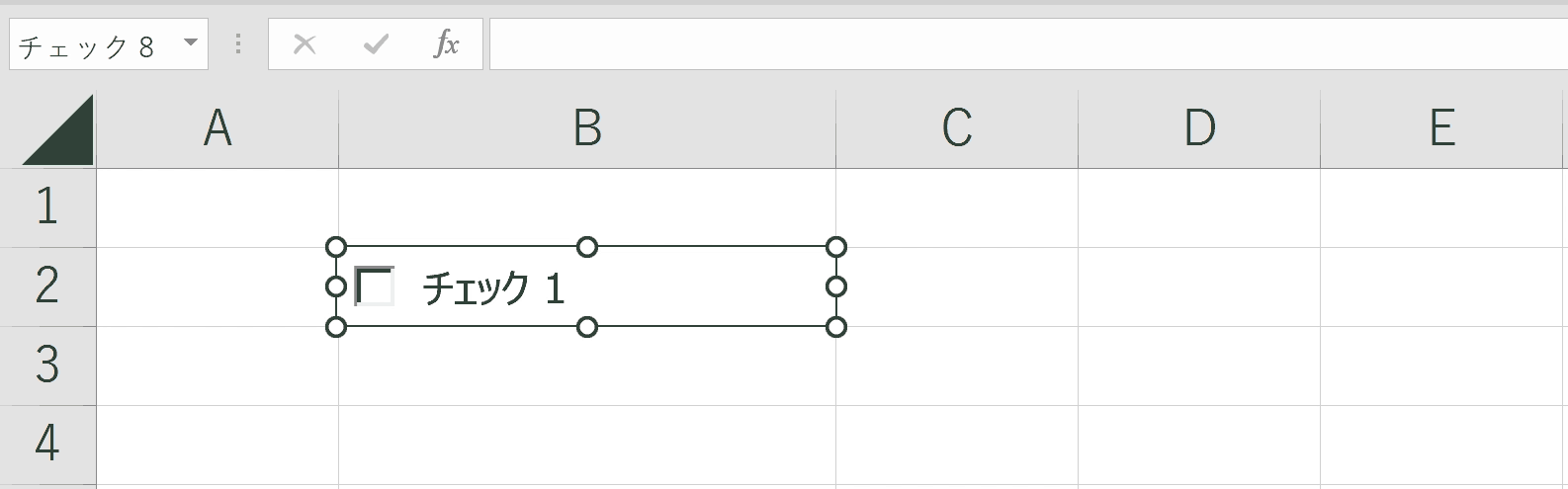Click the bottom-right handle of the checkbox control

pos(836,327)
